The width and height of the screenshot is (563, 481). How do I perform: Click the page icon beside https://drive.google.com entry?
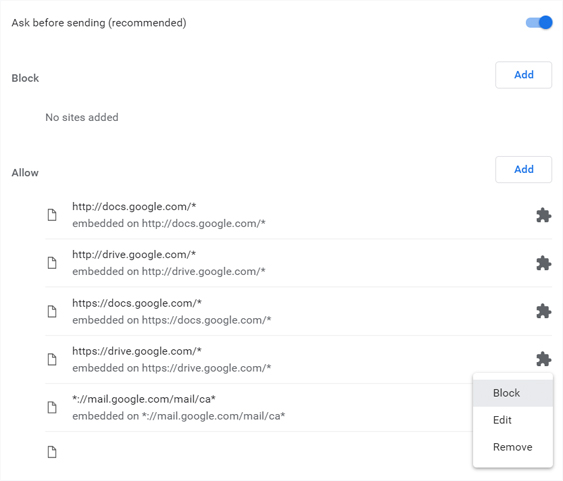pos(52,359)
